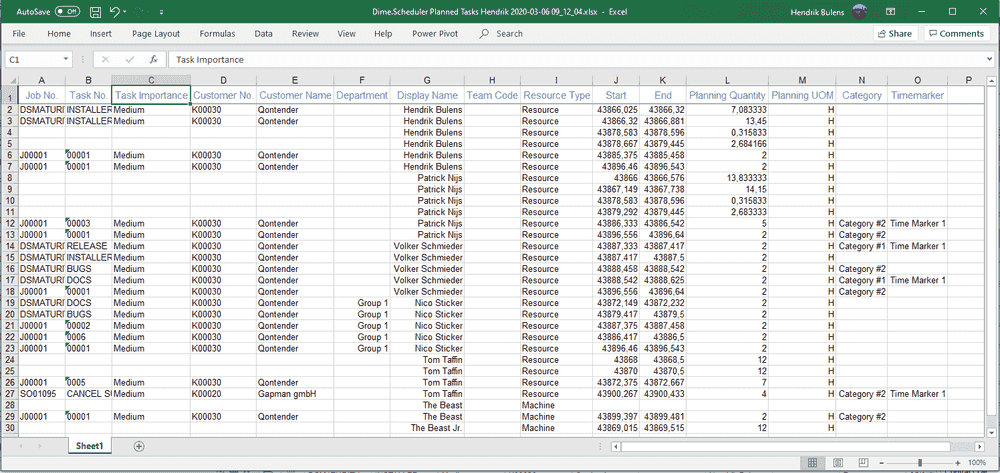Image resolution: width=1000 pixels, height=473 pixels.
Task: Click previous sheet navigation arrow
Action: click(x=20, y=446)
